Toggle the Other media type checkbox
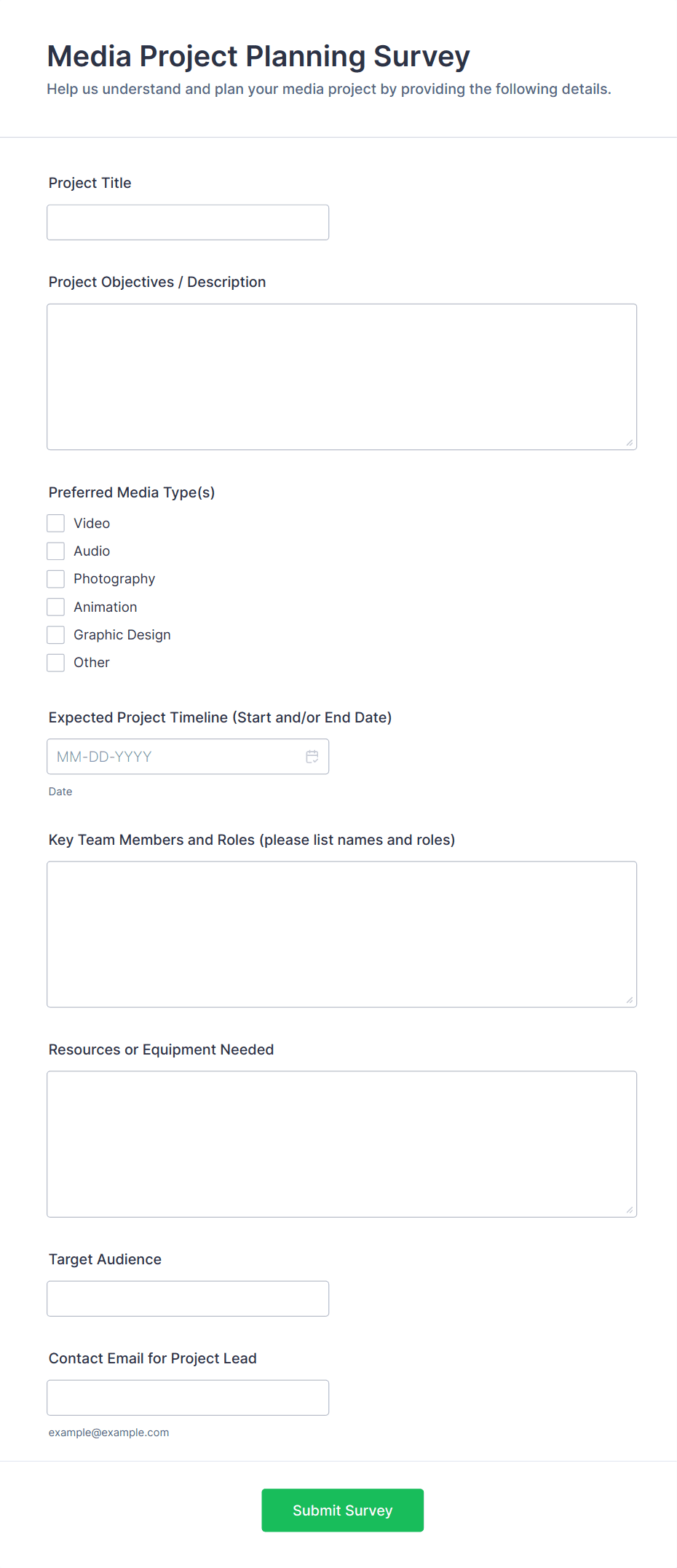 click(56, 663)
